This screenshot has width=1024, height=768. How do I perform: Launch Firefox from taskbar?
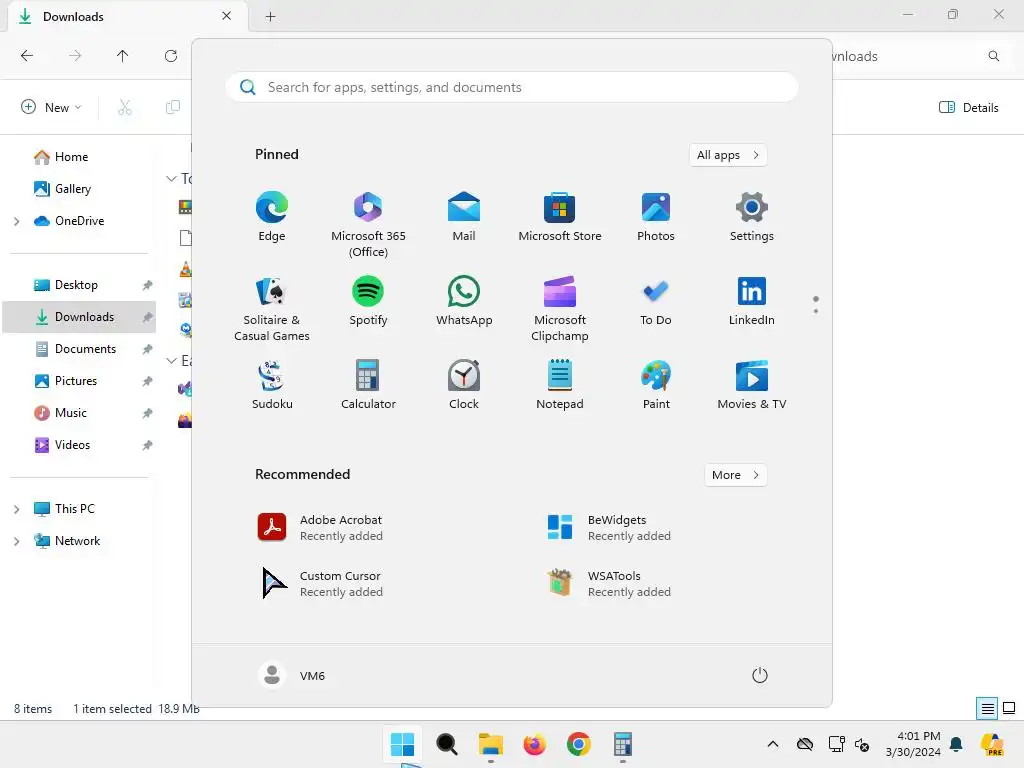click(534, 743)
